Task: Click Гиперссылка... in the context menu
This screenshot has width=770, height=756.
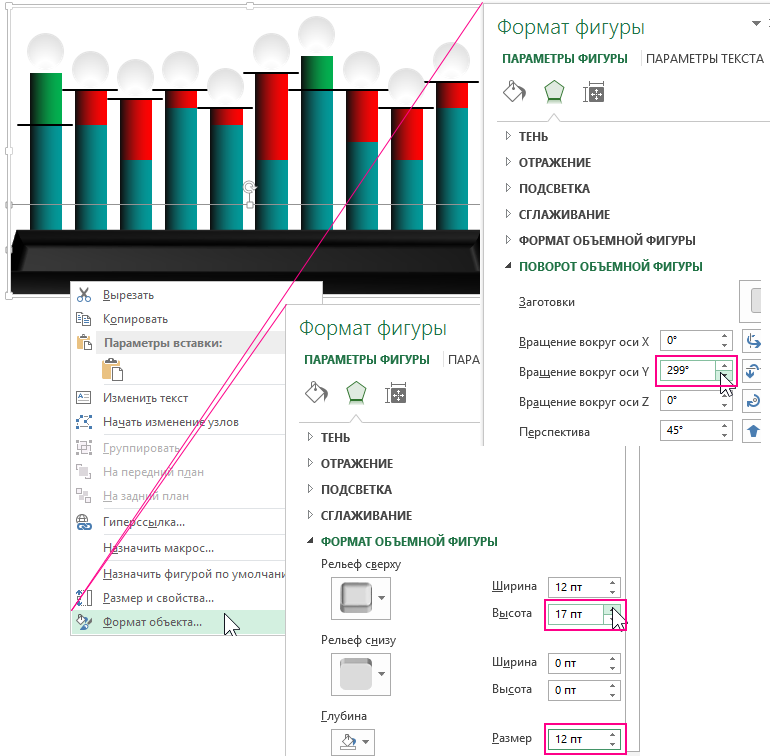Action: click(144, 521)
